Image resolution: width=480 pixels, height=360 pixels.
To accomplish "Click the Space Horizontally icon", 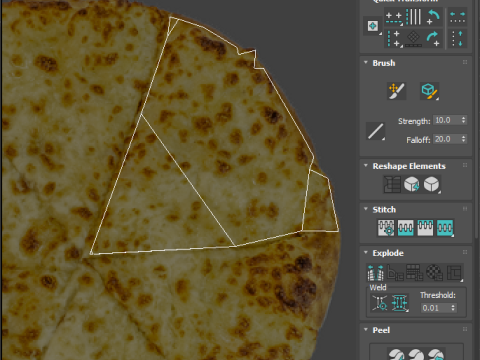I will [x=457, y=17].
